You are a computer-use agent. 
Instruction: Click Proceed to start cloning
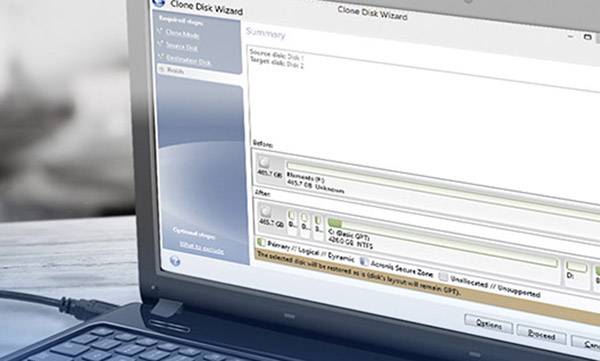point(541,335)
